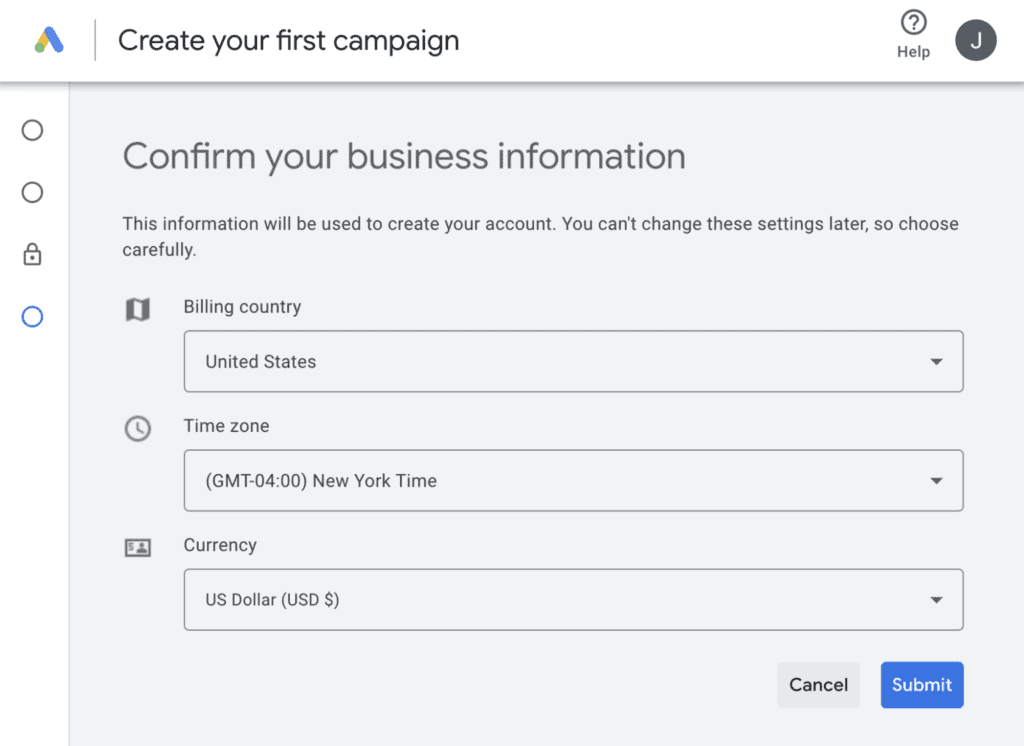1024x746 pixels.
Task: Expand the Time zone selector
Action: coord(936,480)
